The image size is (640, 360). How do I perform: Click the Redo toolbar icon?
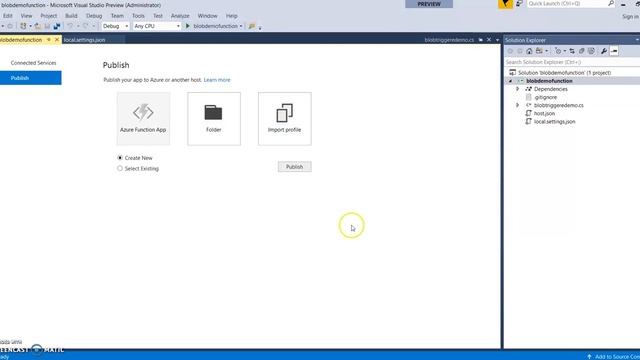pyautogui.click(x=86, y=26)
